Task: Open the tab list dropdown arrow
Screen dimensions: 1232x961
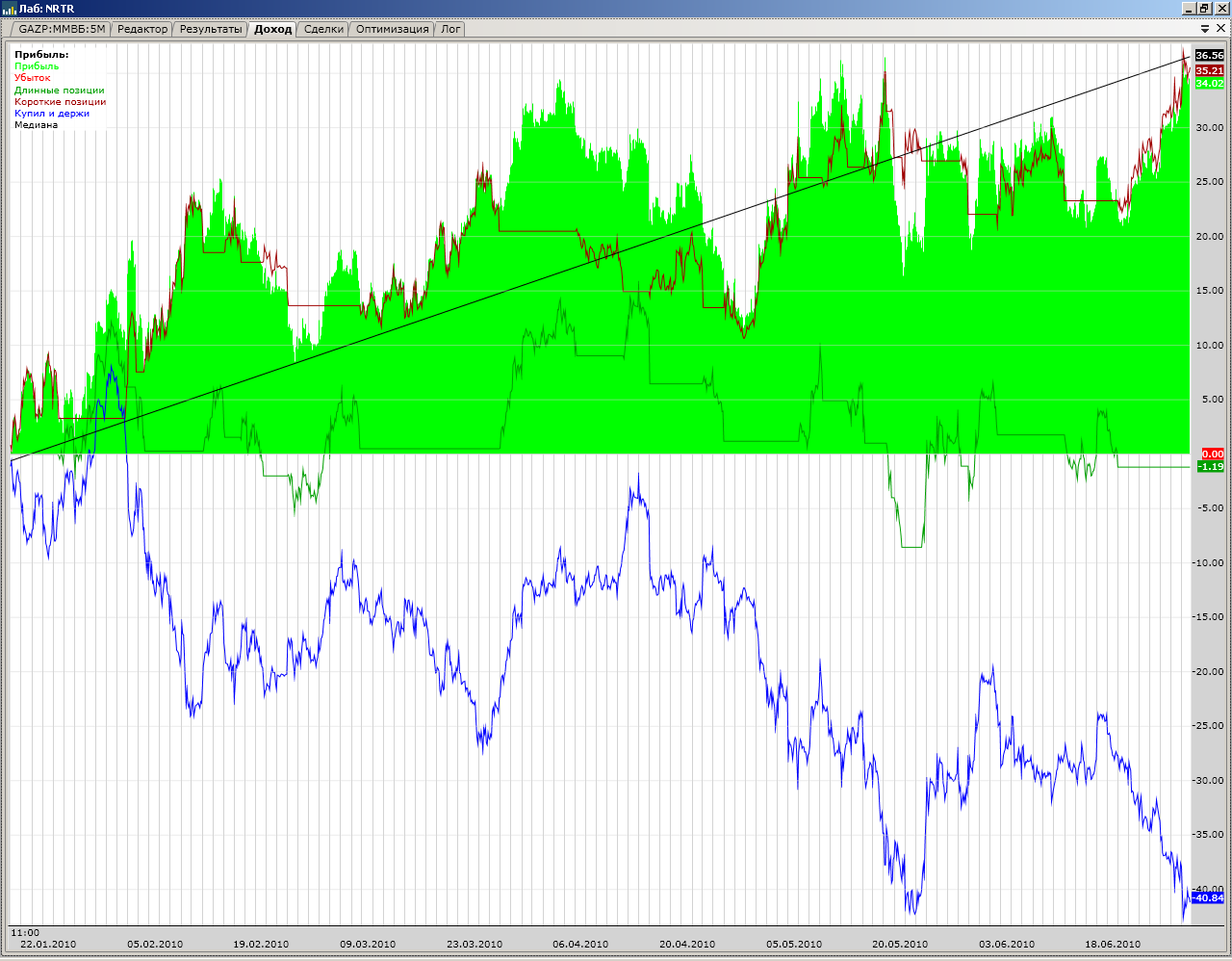Action: point(1205,29)
